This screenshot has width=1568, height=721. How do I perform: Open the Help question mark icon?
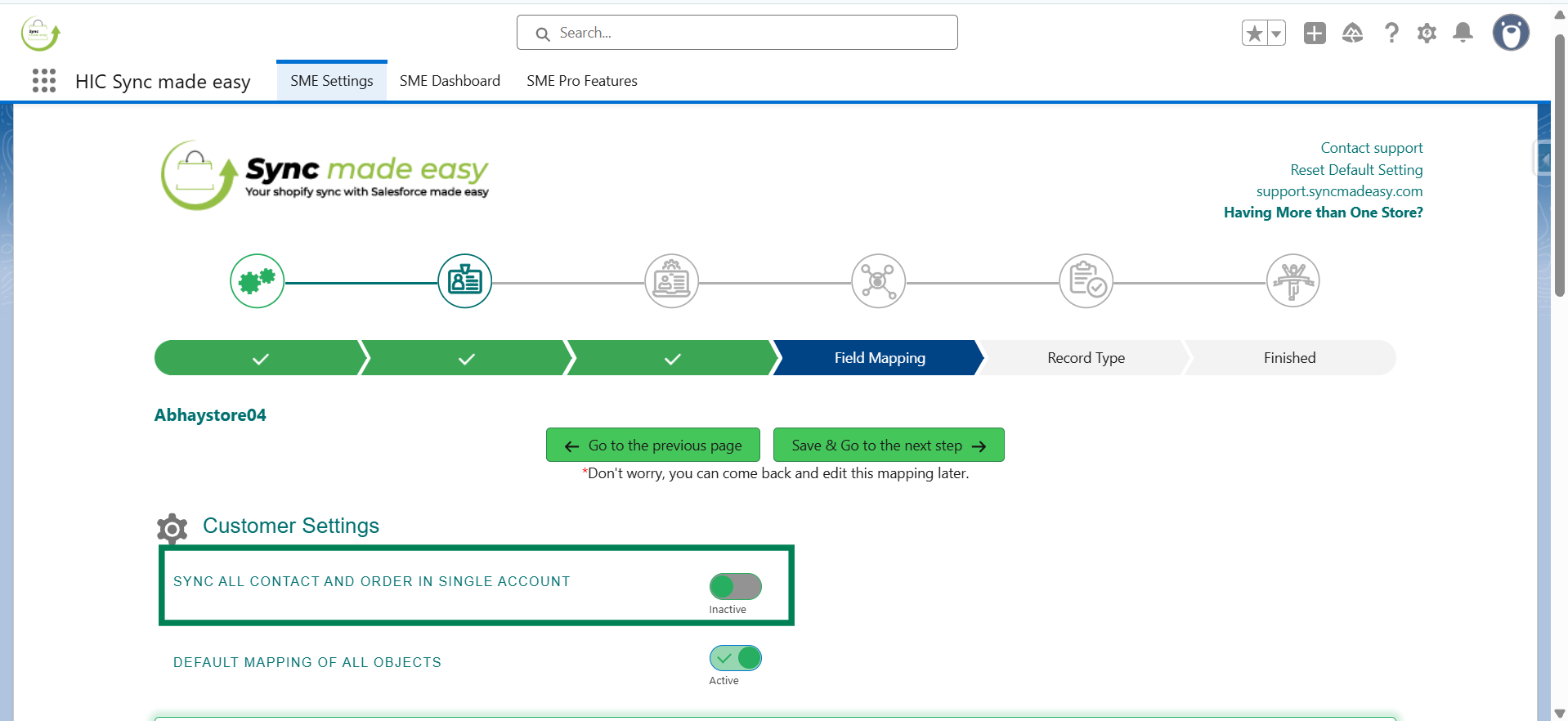click(x=1391, y=33)
